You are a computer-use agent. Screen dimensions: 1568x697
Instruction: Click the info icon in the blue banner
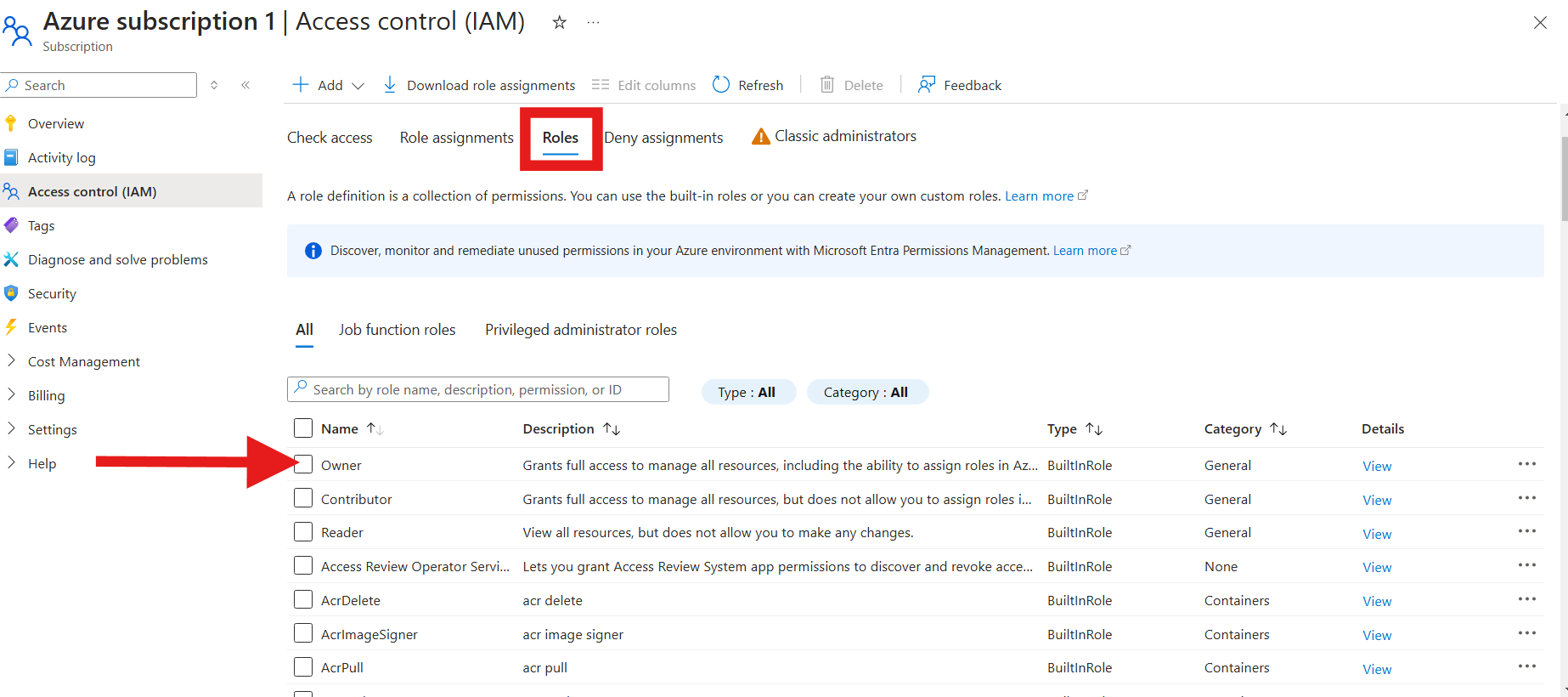[x=313, y=251]
